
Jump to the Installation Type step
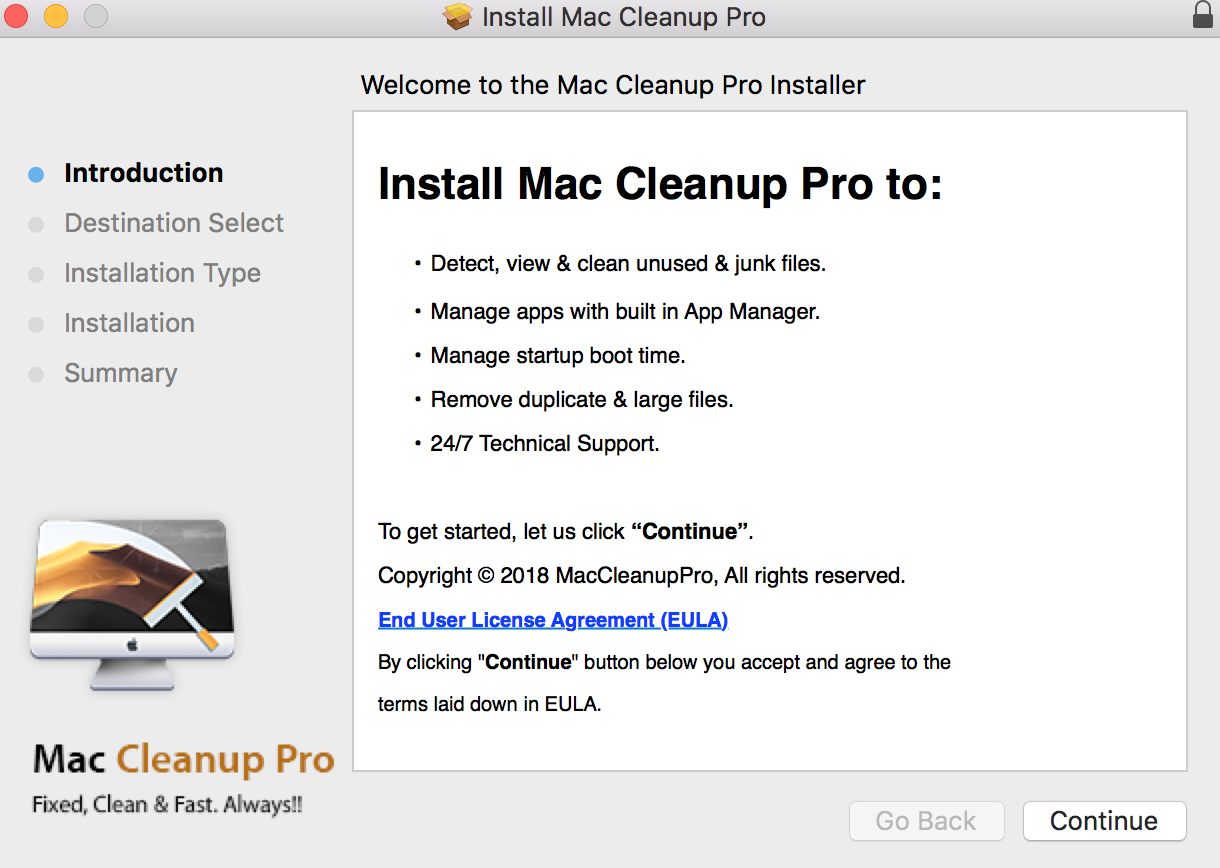pos(162,273)
